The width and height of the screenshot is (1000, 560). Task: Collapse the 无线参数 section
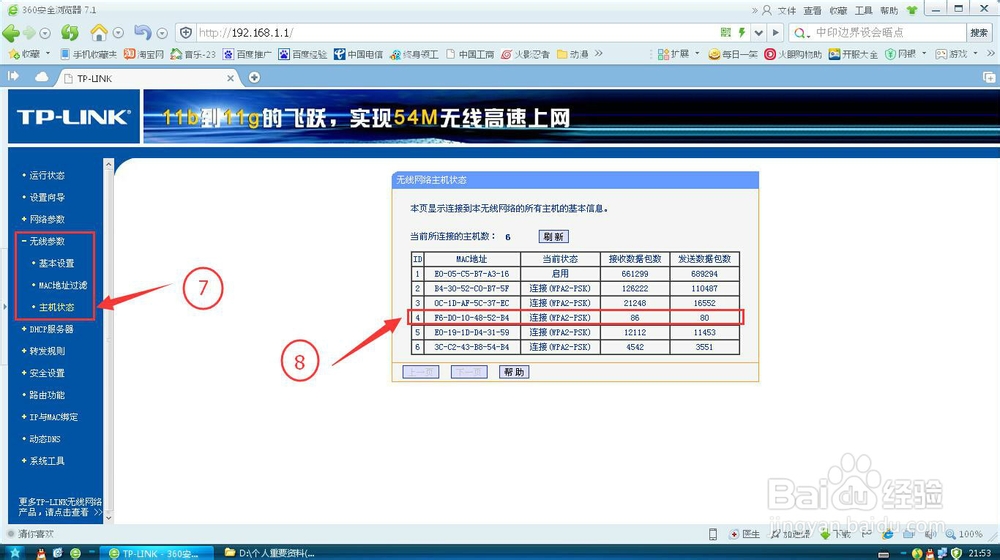pyautogui.click(x=47, y=241)
